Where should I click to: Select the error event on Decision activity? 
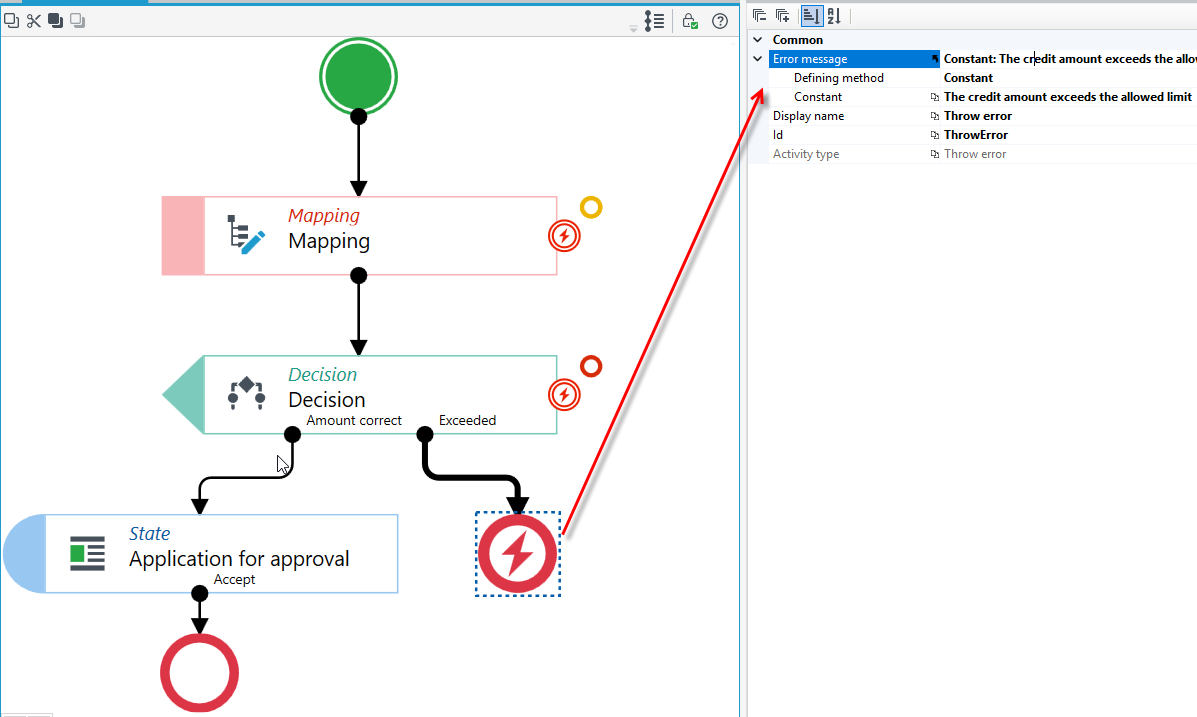tap(564, 395)
